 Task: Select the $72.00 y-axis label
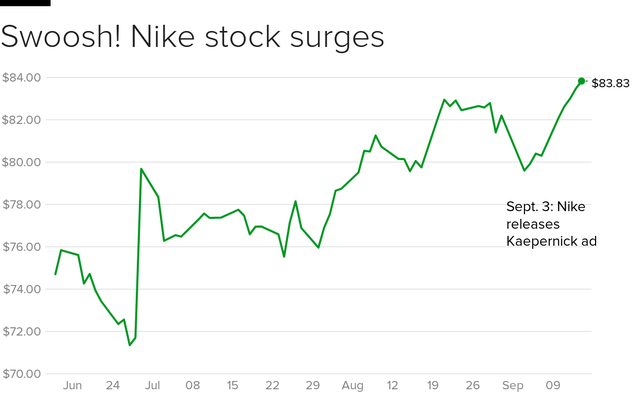click(21, 332)
